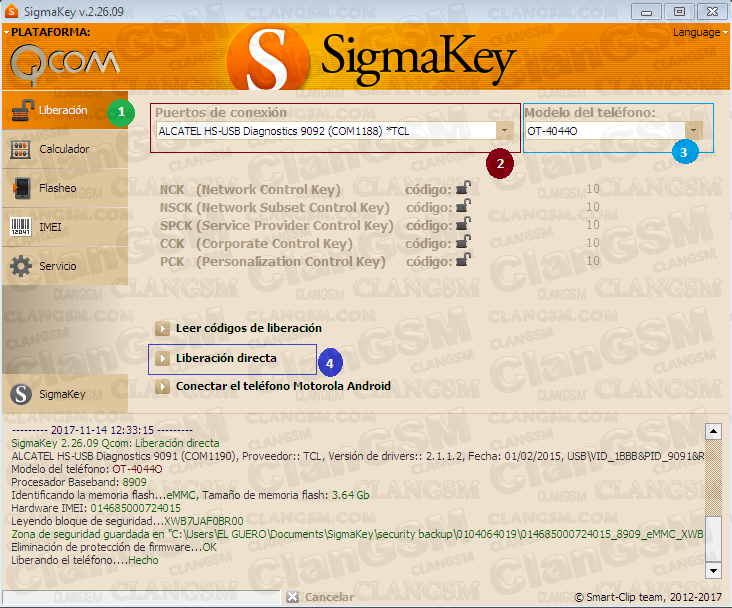732x608 pixels.
Task: Click the NCK code padlock icon
Action: pyautogui.click(x=463, y=188)
